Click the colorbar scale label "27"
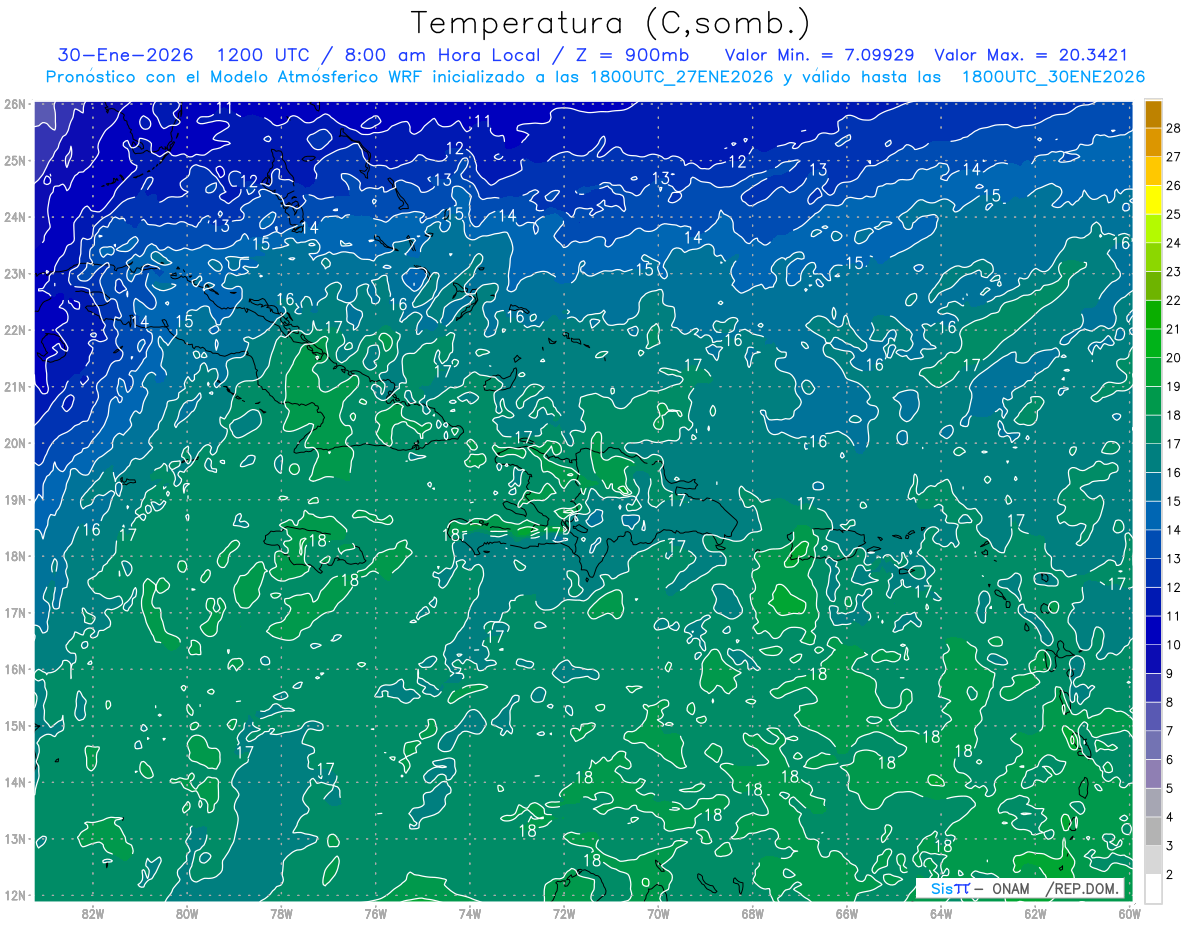1200x927 pixels. [1174, 157]
